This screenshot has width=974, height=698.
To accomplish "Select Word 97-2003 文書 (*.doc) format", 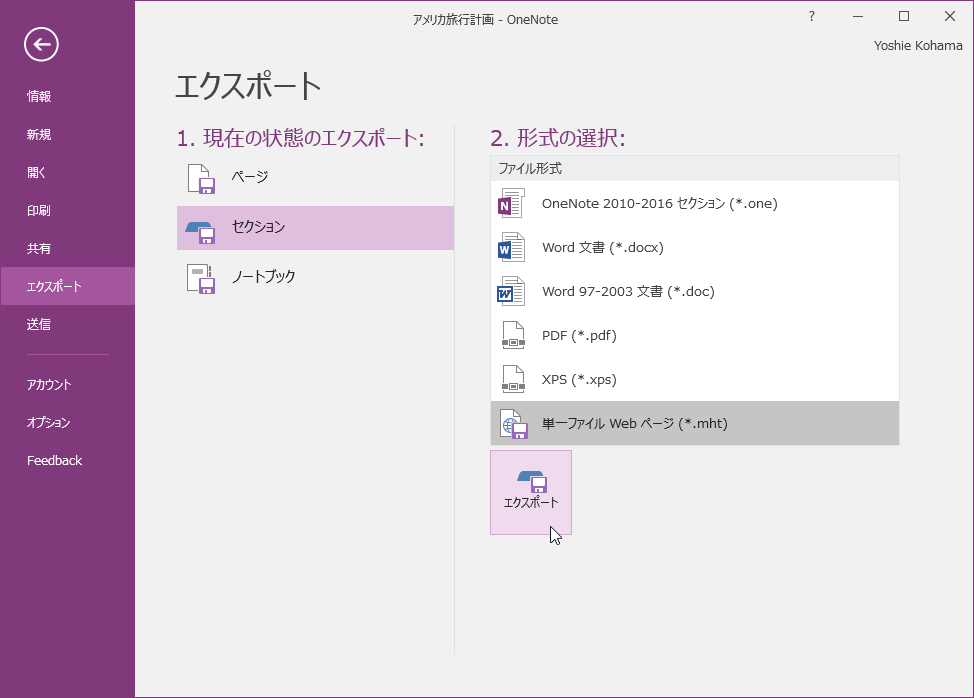I will tap(694, 291).
